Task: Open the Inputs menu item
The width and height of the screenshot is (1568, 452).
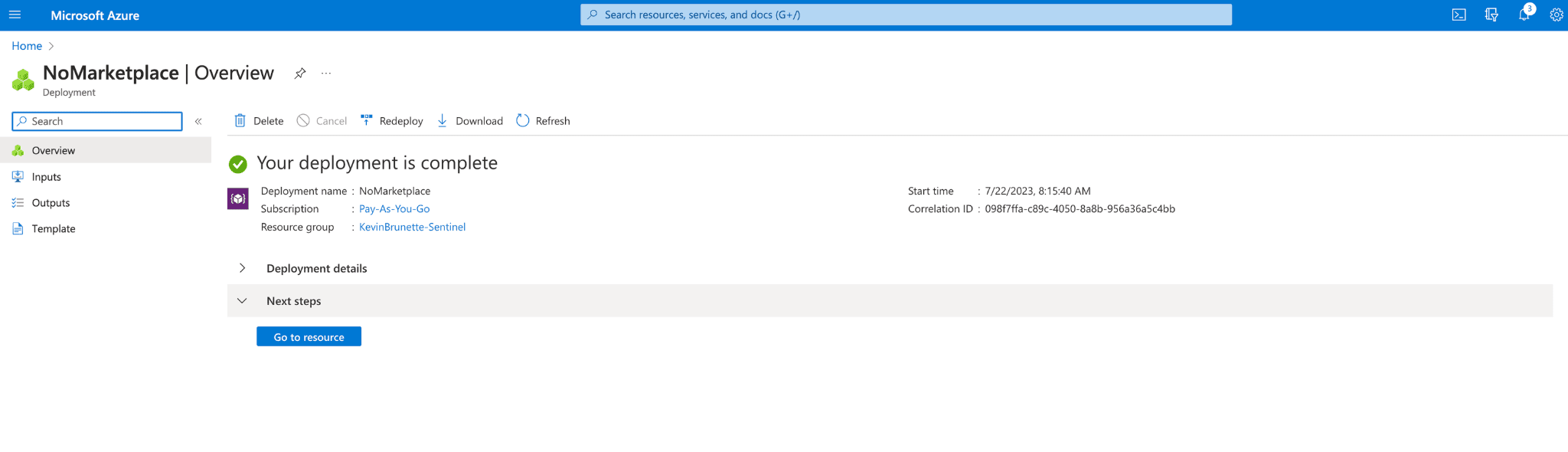Action: point(46,177)
